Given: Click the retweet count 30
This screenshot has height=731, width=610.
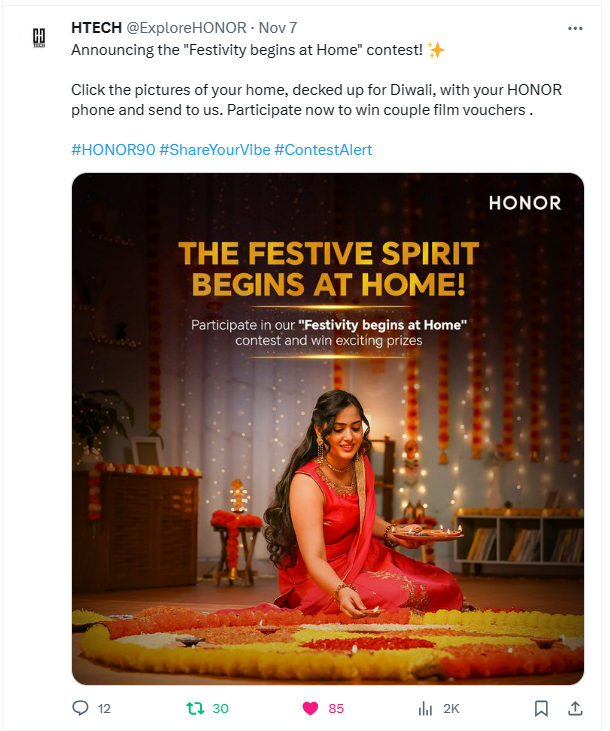Looking at the screenshot, I should pos(220,709).
